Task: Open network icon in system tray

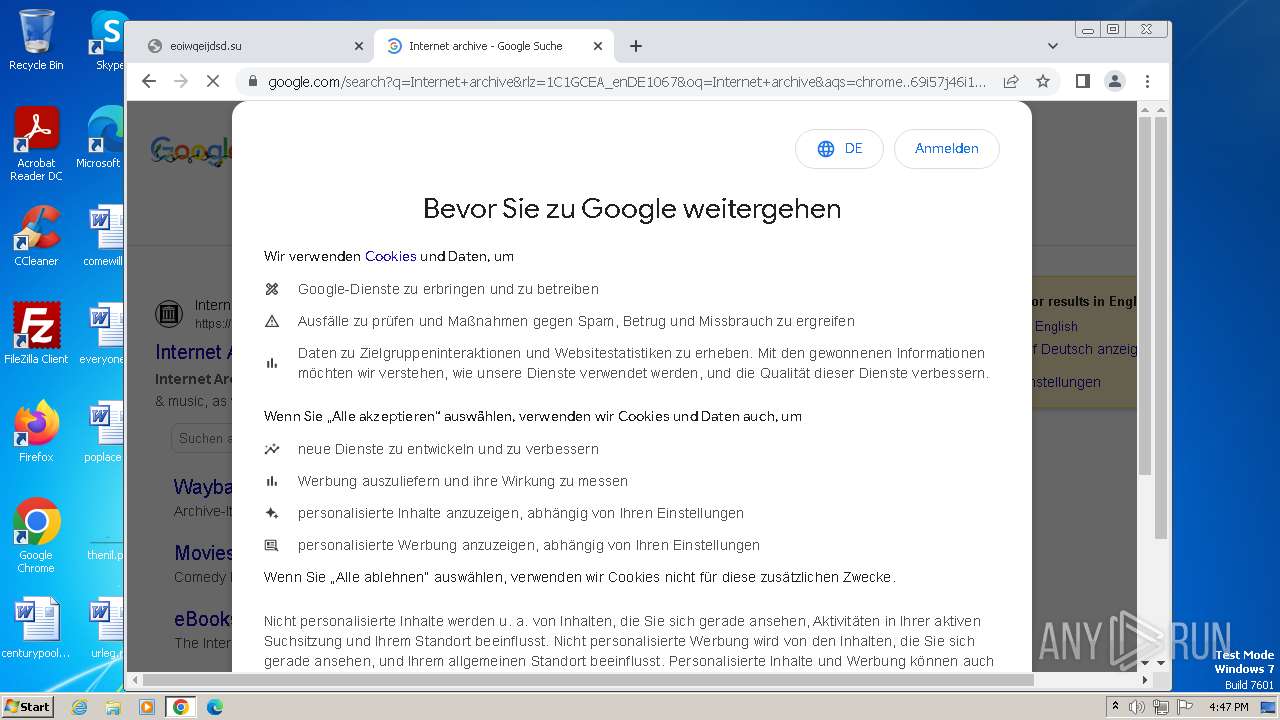Action: coord(1160,707)
